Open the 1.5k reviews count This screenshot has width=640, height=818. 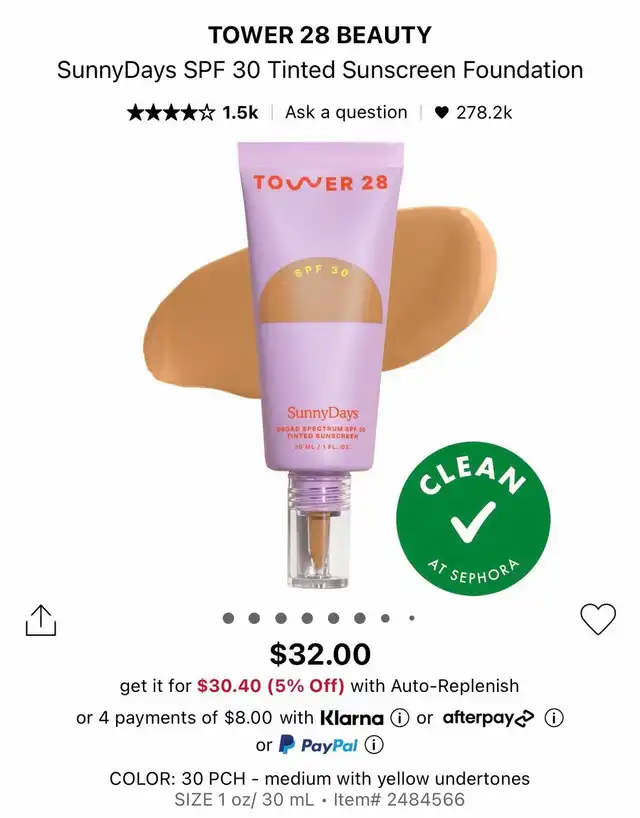click(240, 112)
